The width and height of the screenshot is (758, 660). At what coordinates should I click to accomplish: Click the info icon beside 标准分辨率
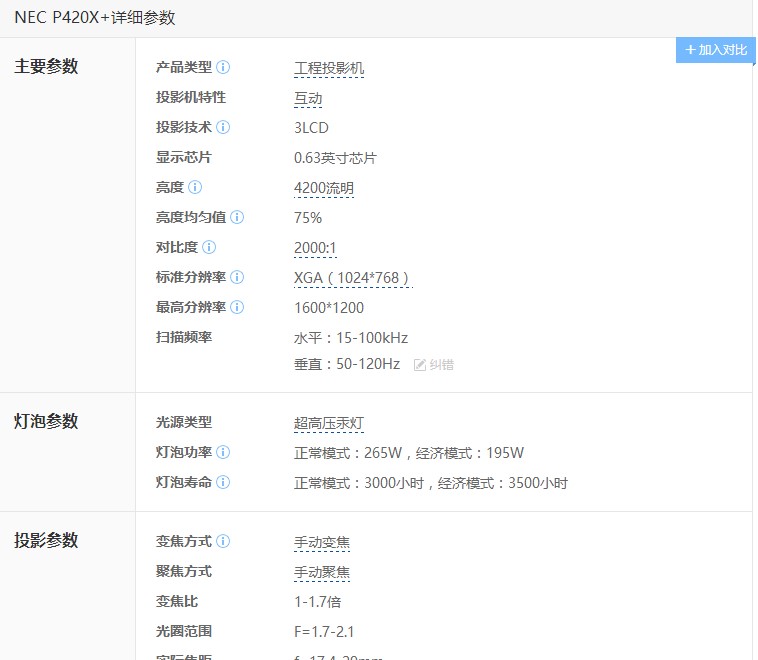point(237,277)
